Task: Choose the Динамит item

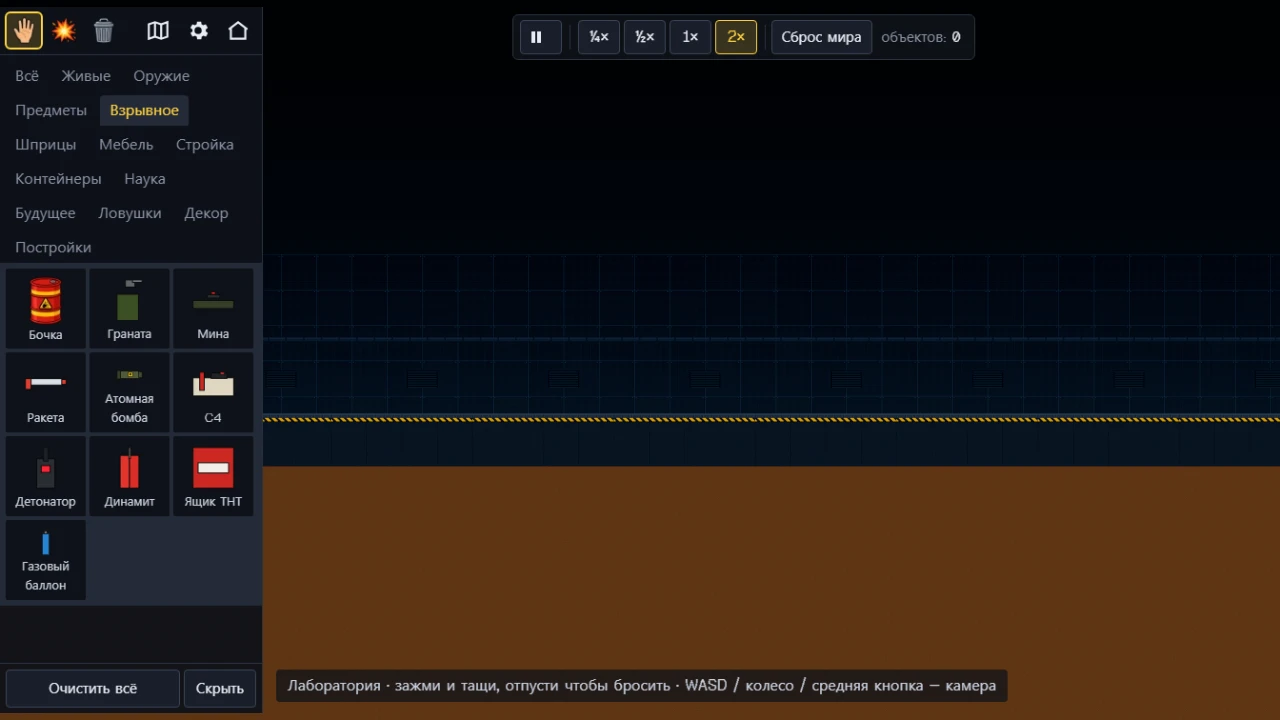Action: tap(130, 476)
